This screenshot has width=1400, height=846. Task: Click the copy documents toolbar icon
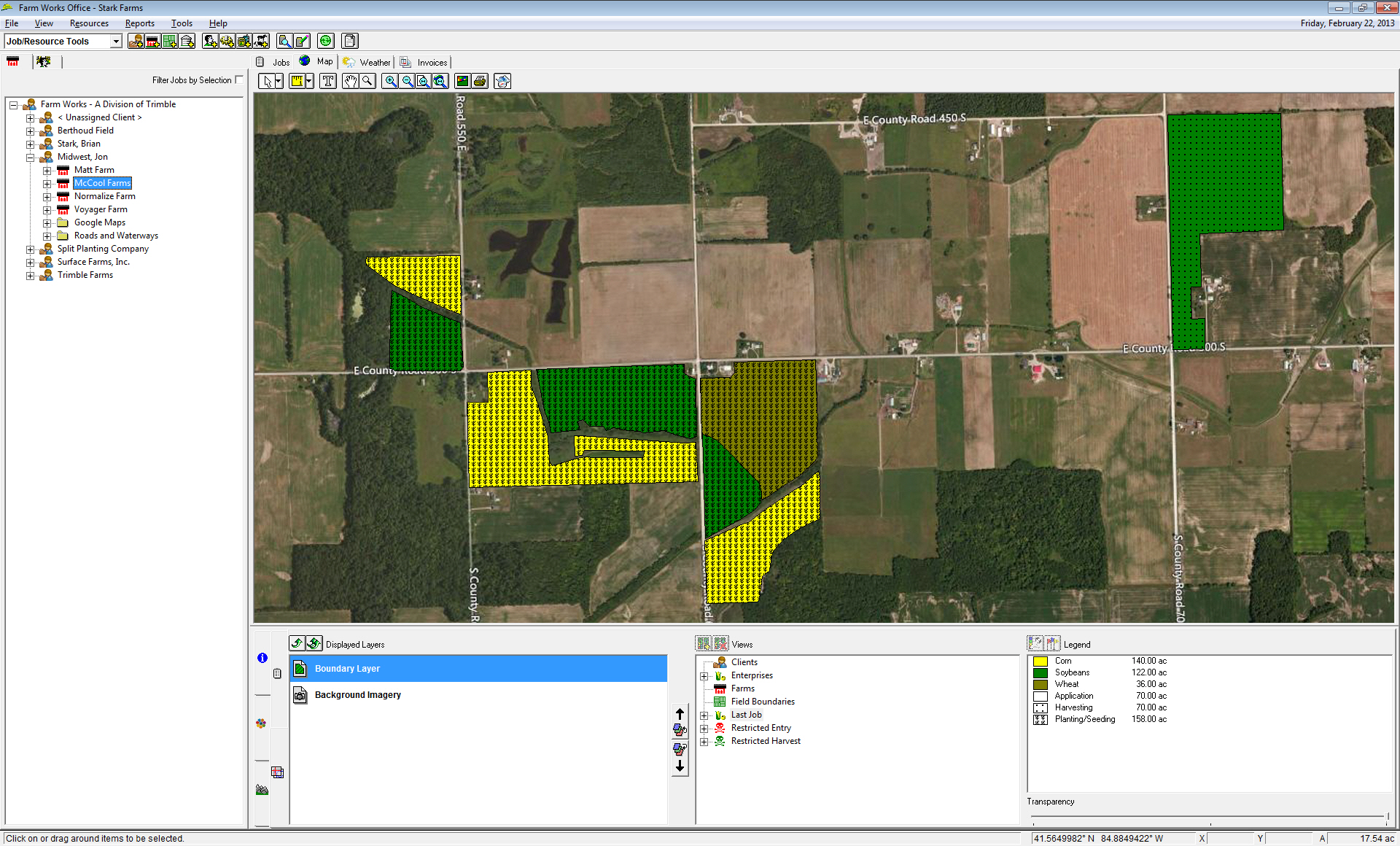(x=350, y=41)
